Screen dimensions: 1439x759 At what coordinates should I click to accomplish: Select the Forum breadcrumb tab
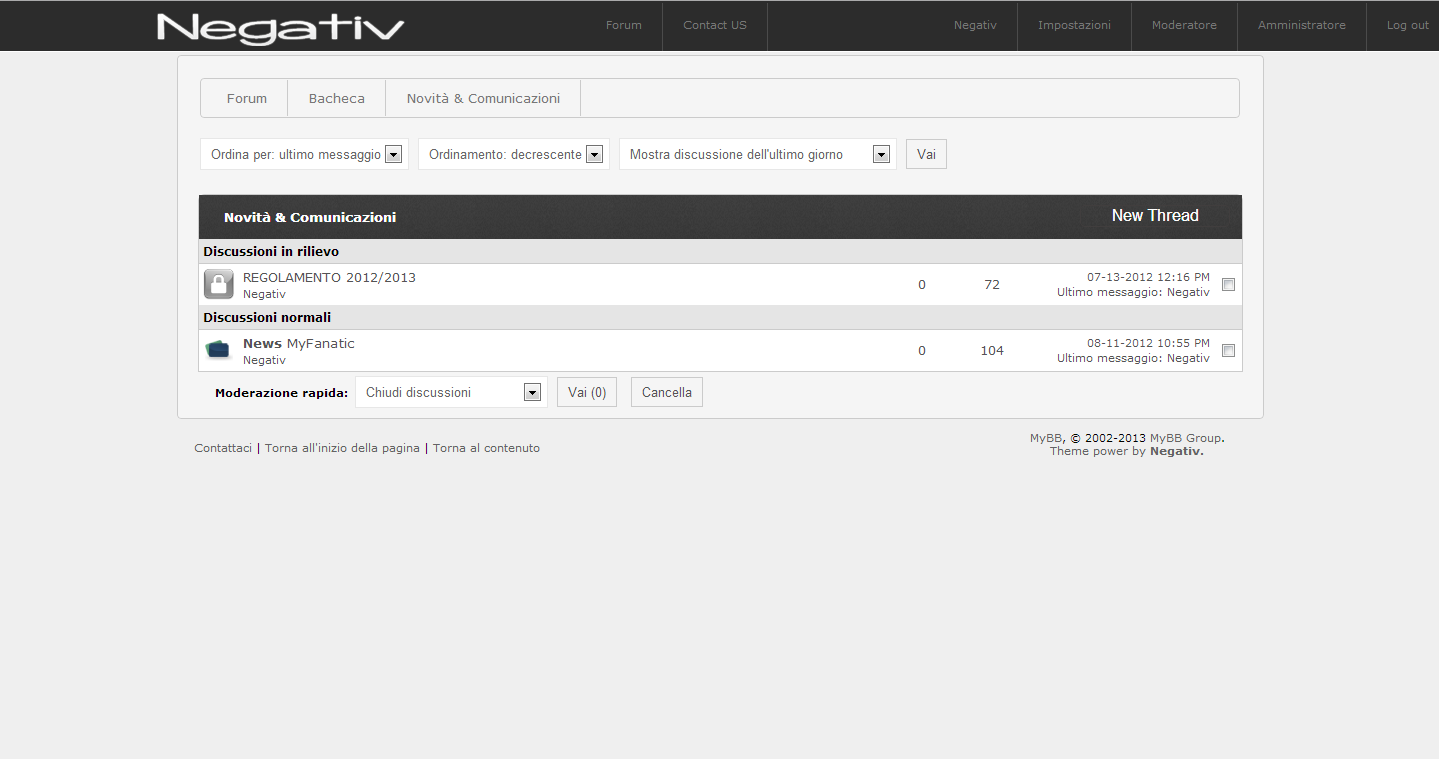point(247,98)
